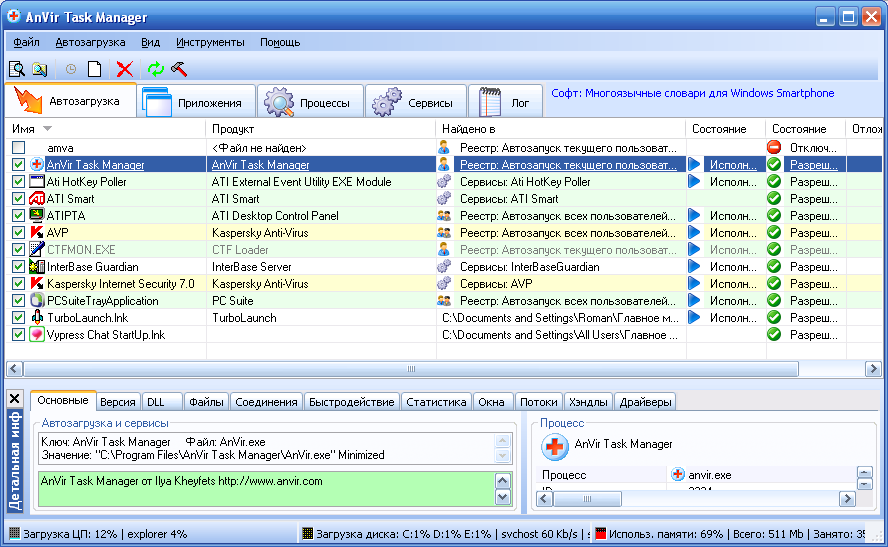Viewport: 888px width, 547px height.
Task: Click right arrow of process panel scrollbar
Action: [847, 499]
